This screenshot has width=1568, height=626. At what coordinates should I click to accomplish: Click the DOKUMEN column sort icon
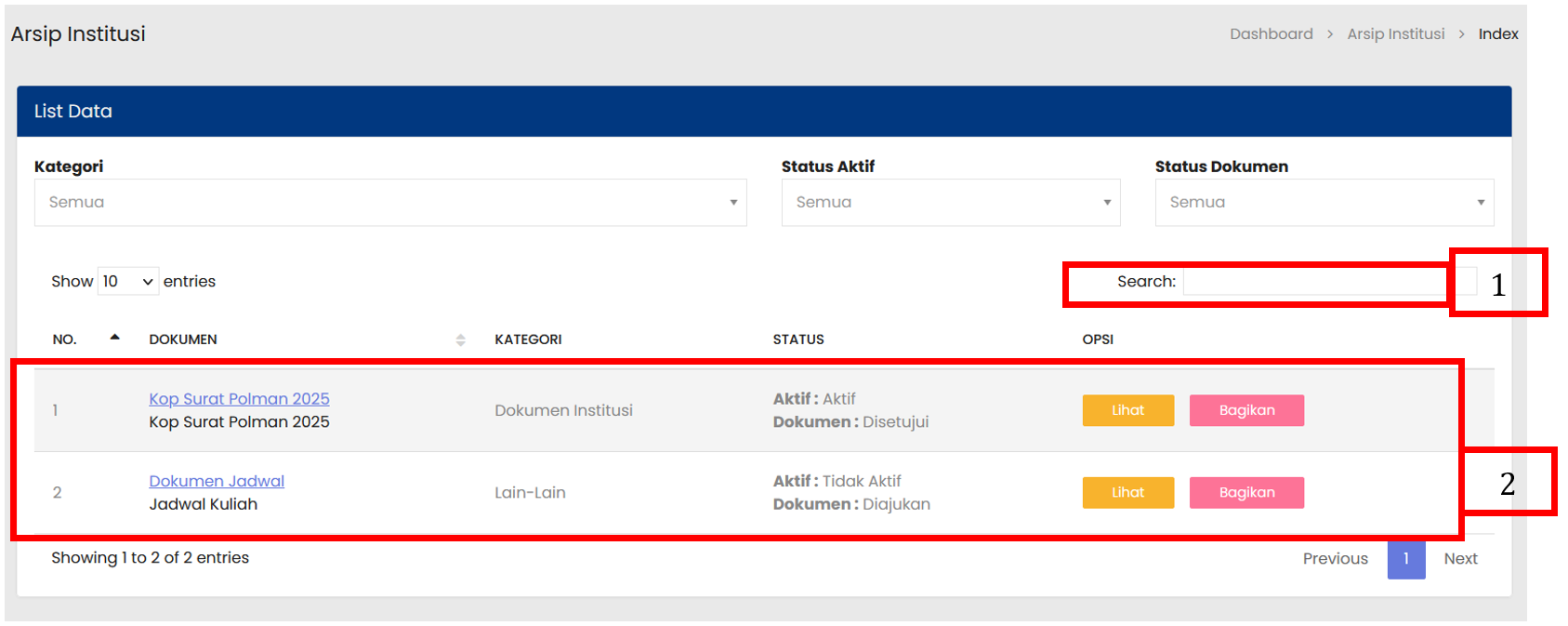click(x=460, y=340)
